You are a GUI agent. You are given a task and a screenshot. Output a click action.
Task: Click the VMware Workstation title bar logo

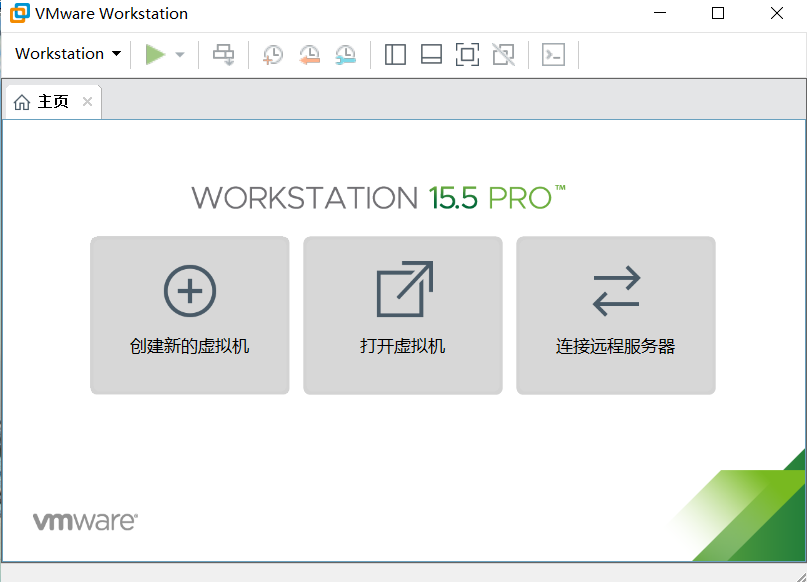[20, 13]
